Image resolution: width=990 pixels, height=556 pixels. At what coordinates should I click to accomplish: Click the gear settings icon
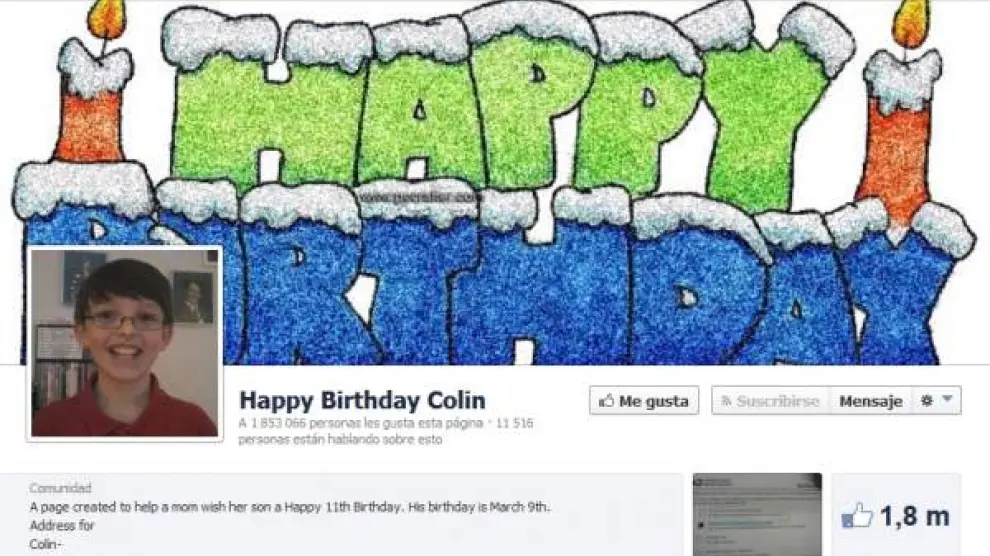tap(927, 400)
